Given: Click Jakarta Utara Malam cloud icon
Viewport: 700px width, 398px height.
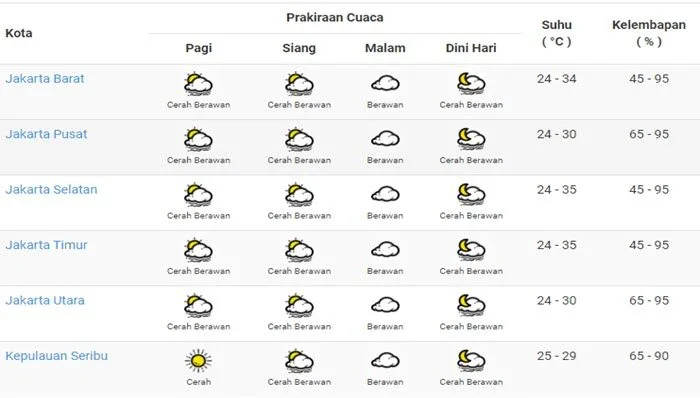Looking at the screenshot, I should click(385, 305).
